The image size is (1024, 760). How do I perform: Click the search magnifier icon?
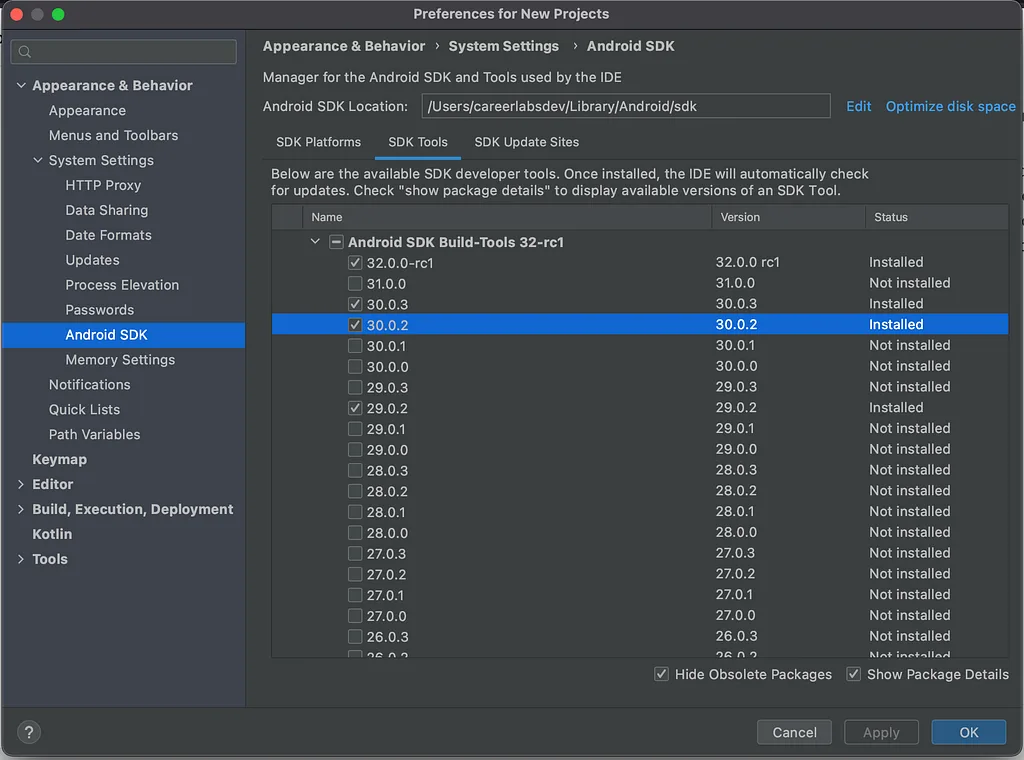[25, 52]
